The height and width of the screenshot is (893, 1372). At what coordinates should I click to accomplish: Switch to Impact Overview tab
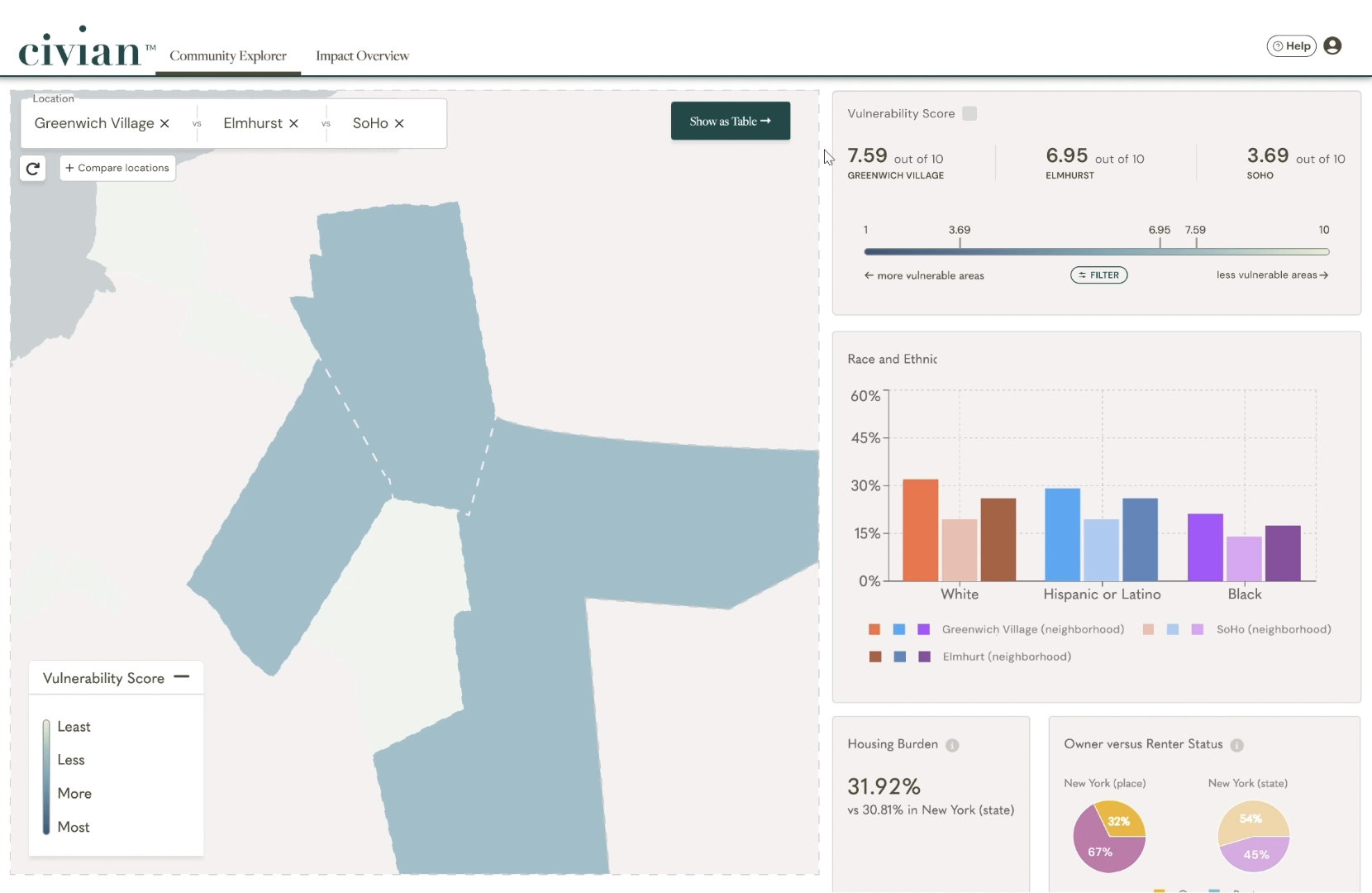click(x=362, y=55)
